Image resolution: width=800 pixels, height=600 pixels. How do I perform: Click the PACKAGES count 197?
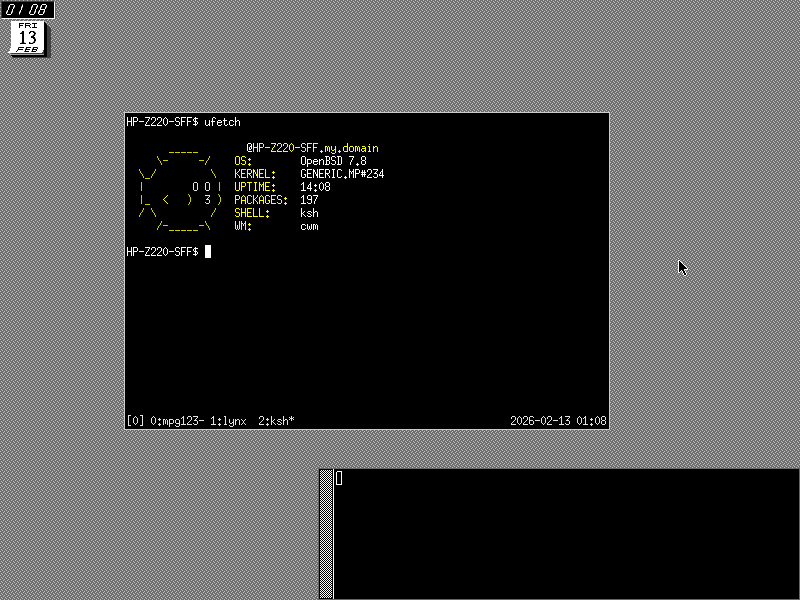[x=309, y=200]
